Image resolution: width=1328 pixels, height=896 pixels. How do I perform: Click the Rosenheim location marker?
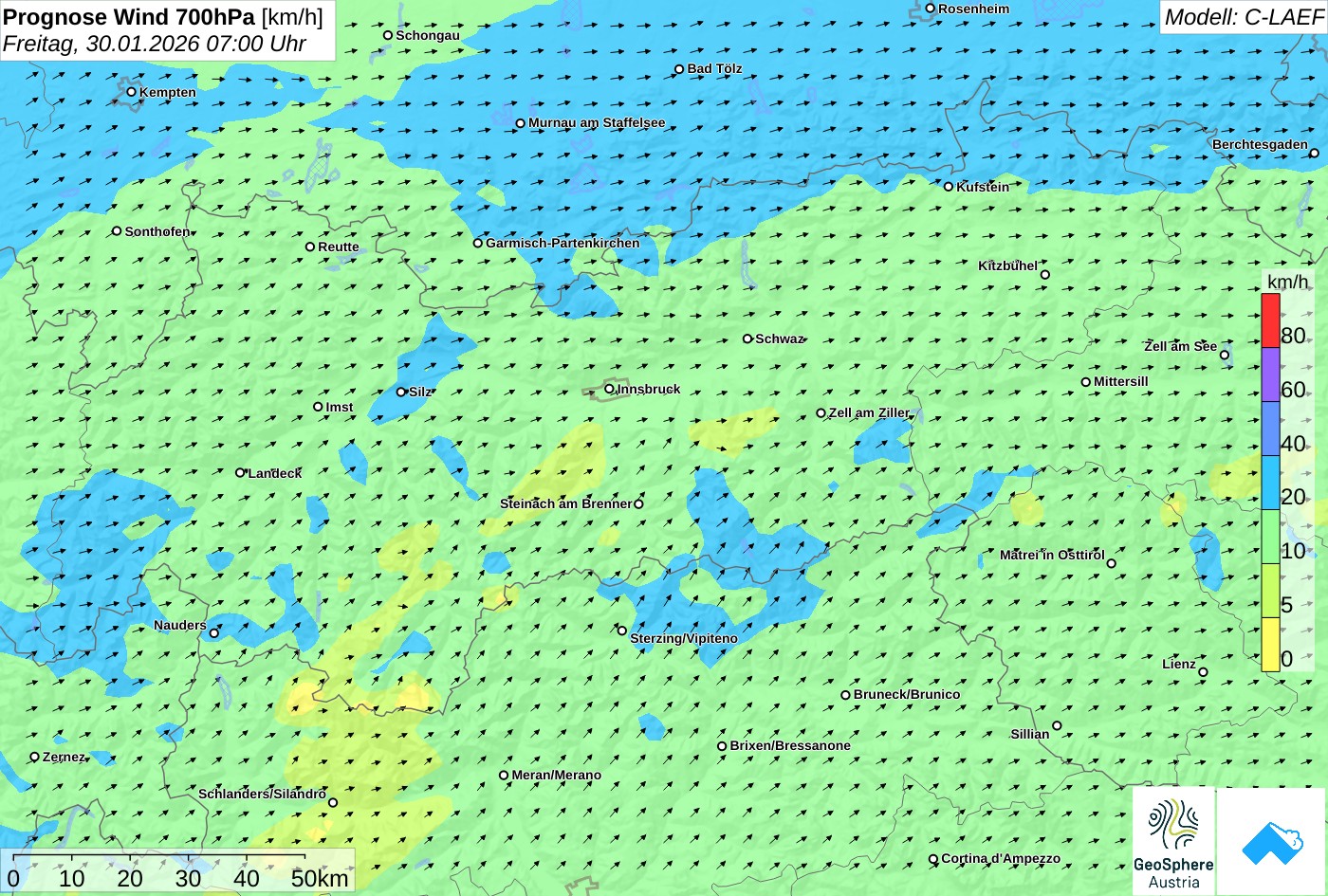click(x=931, y=9)
